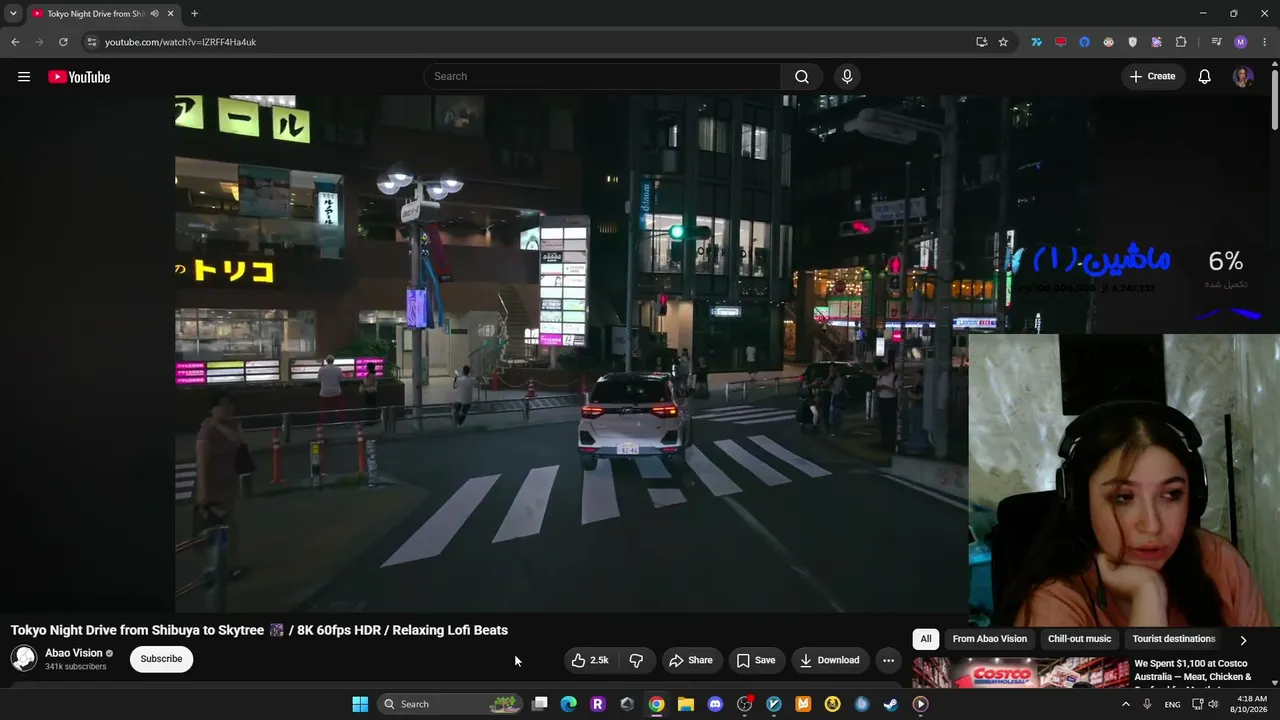Open the Windows taskbar search box
Viewport: 1280px width, 720px height.
(x=450, y=704)
